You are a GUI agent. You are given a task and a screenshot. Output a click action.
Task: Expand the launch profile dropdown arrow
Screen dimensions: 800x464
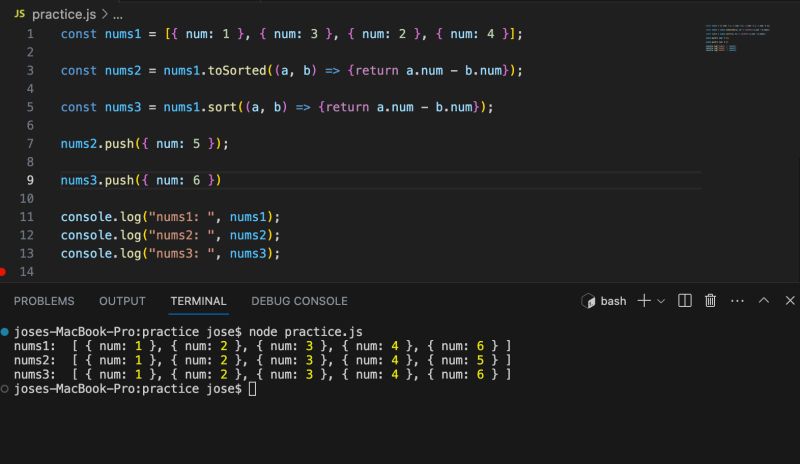[x=661, y=301]
